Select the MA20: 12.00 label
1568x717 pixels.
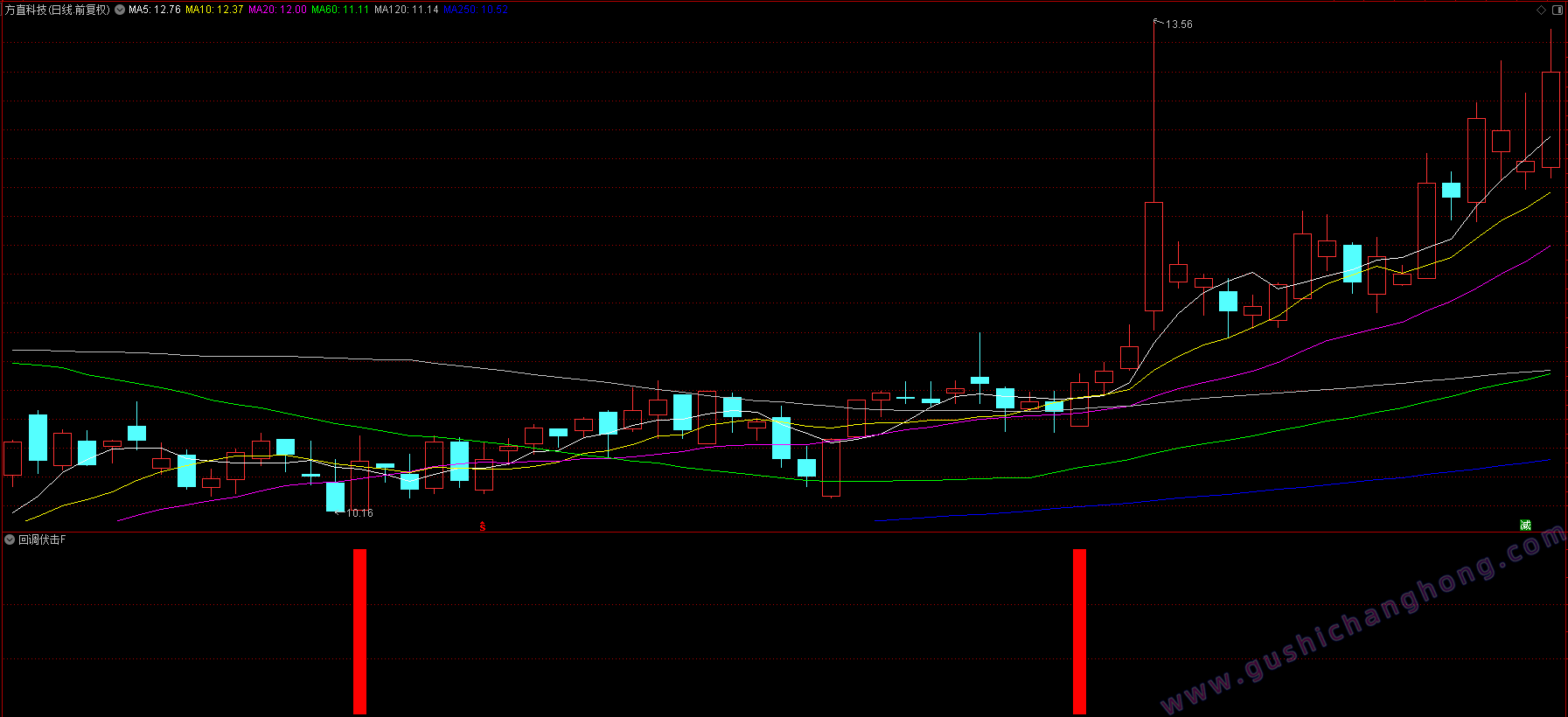point(277,10)
